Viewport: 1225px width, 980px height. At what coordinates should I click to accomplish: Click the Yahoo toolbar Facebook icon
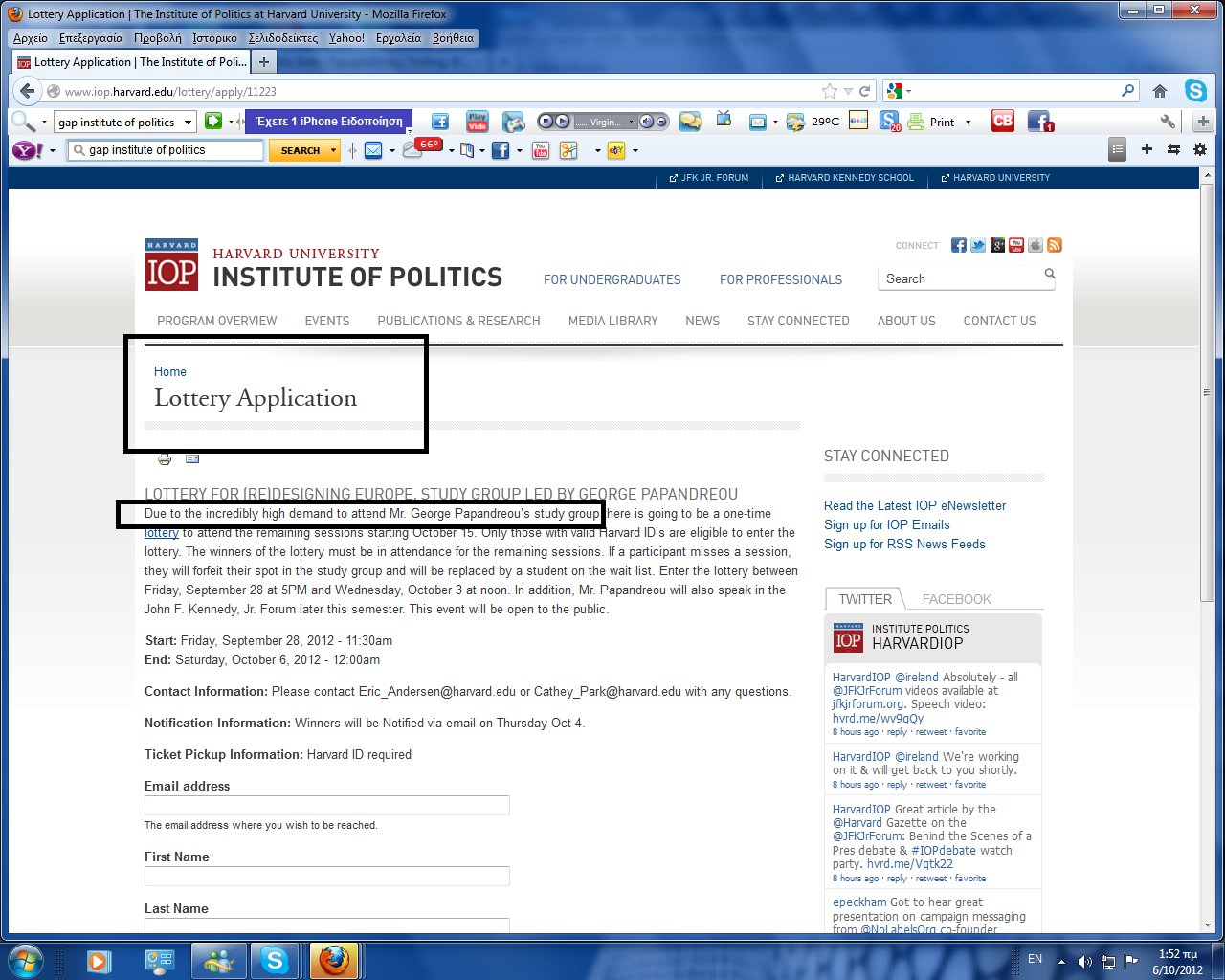pyautogui.click(x=501, y=150)
